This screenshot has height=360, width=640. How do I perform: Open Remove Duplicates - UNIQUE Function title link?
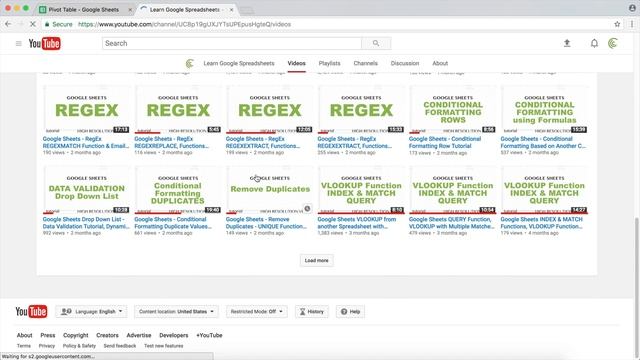(266, 223)
